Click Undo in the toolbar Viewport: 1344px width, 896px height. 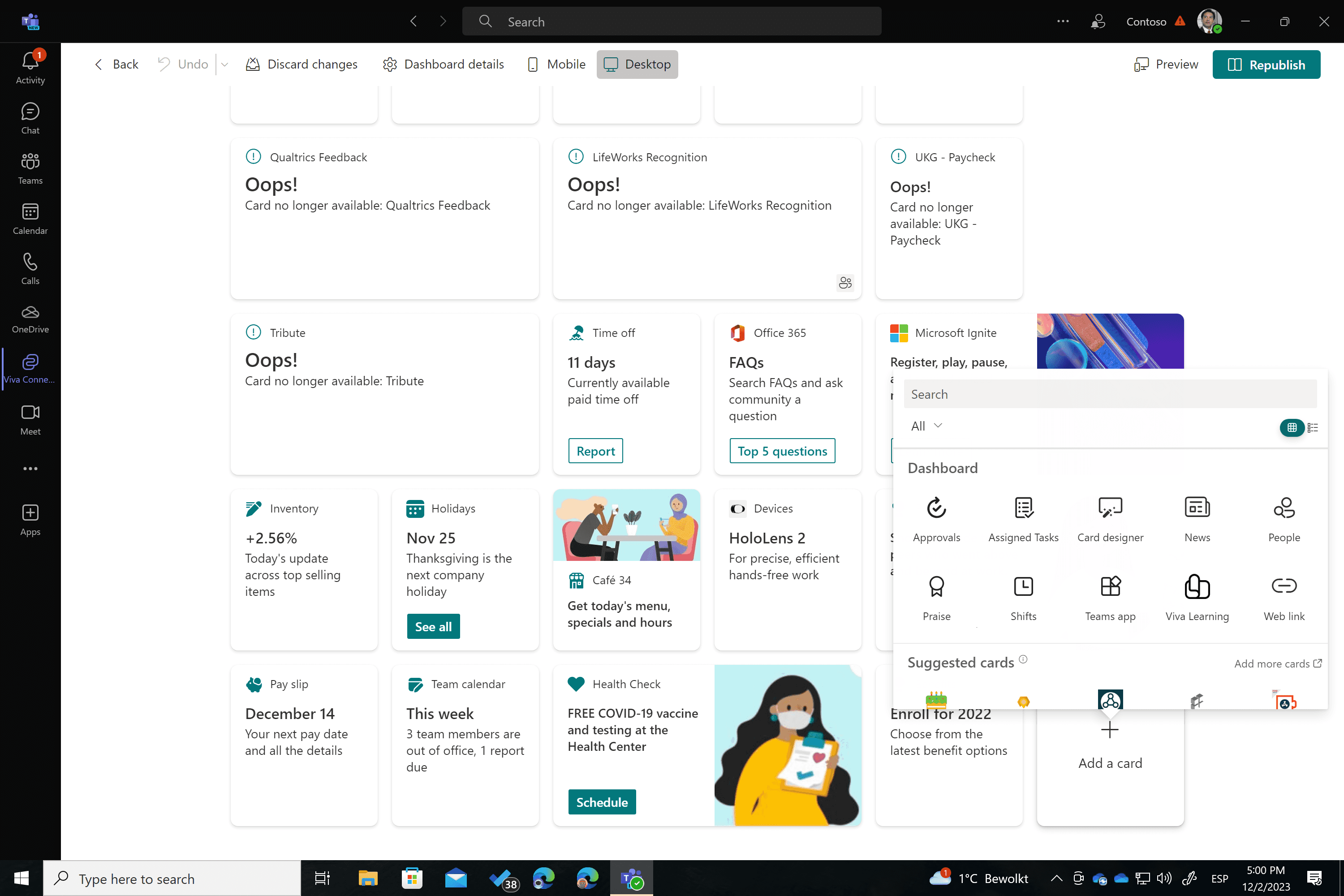(x=183, y=64)
